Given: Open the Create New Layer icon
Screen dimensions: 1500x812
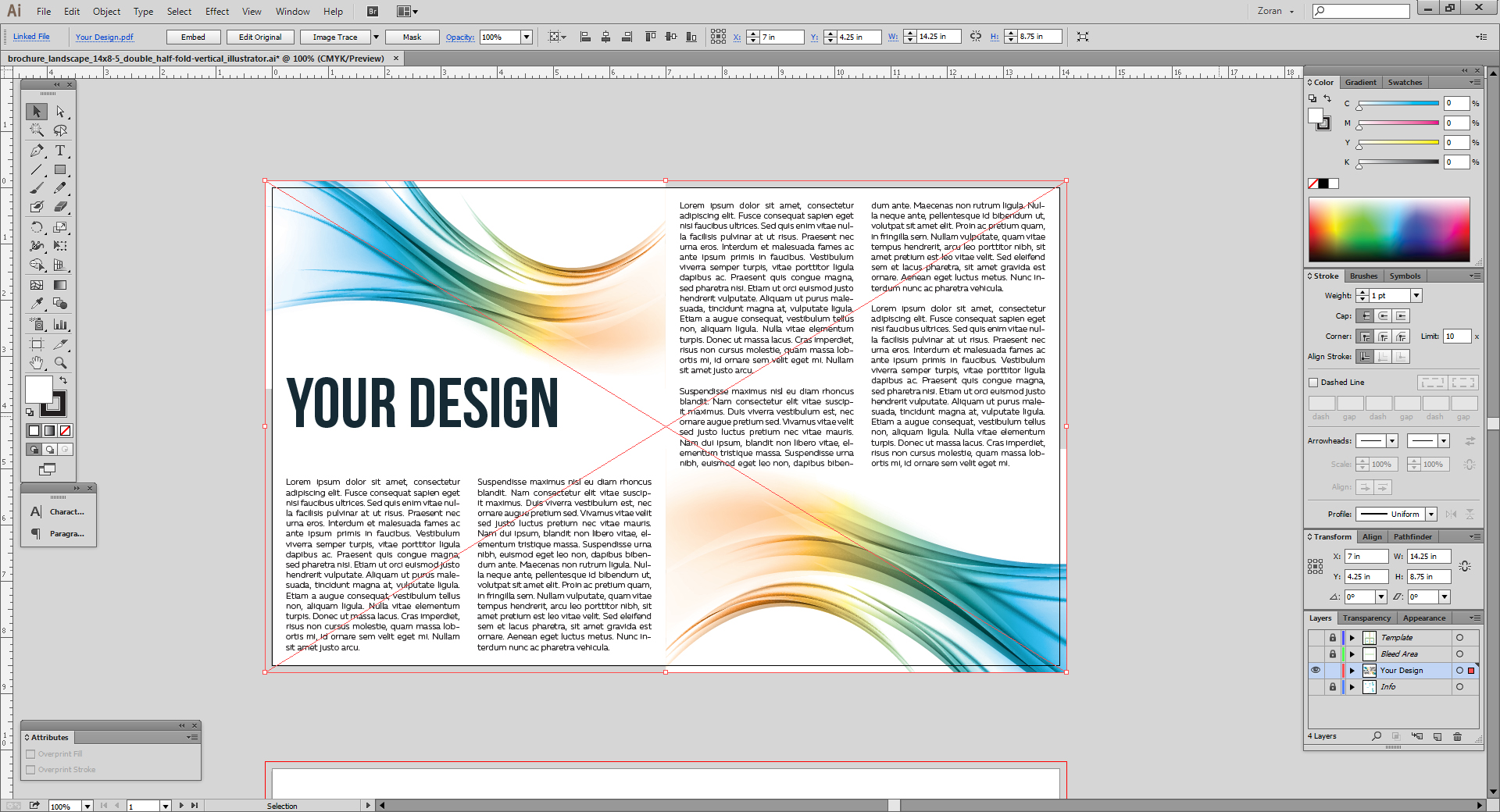Looking at the screenshot, I should tap(1438, 736).
